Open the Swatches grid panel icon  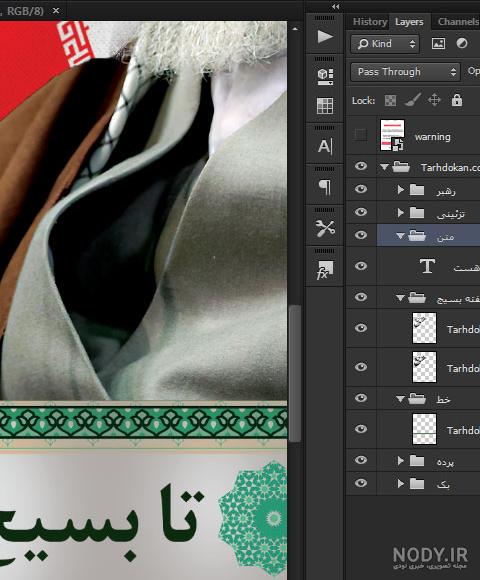(325, 106)
